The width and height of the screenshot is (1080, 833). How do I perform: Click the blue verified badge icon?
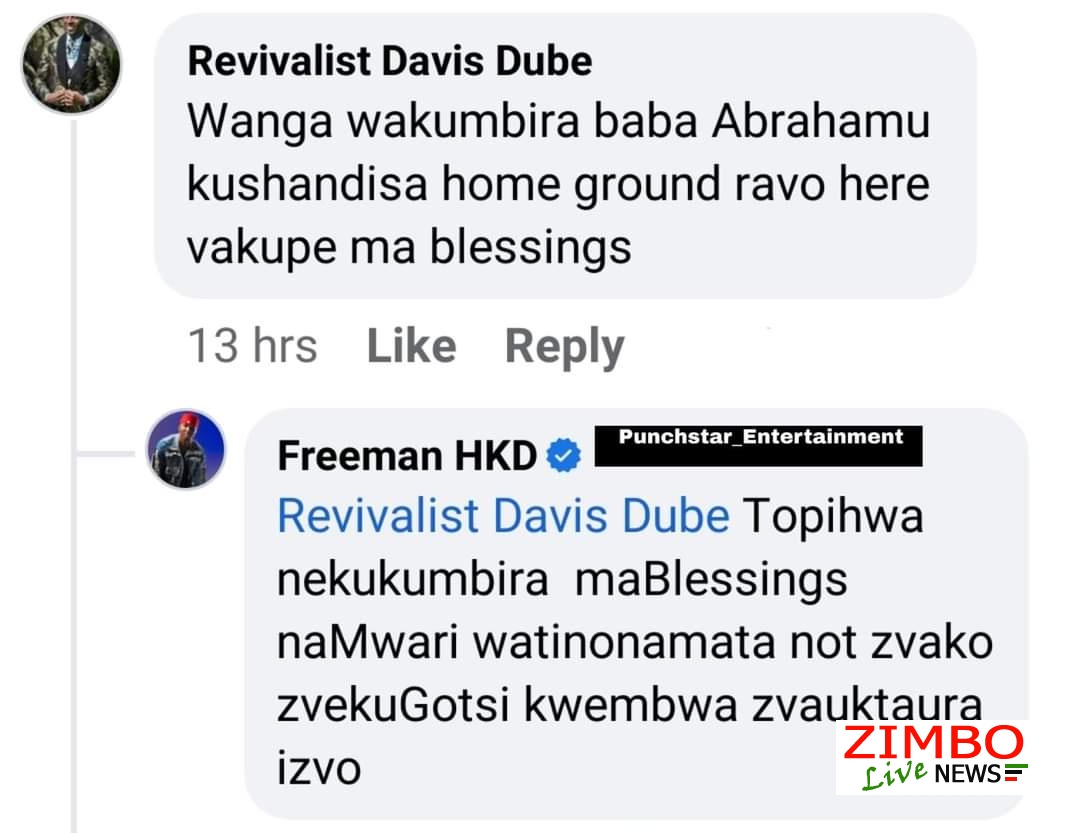click(563, 455)
